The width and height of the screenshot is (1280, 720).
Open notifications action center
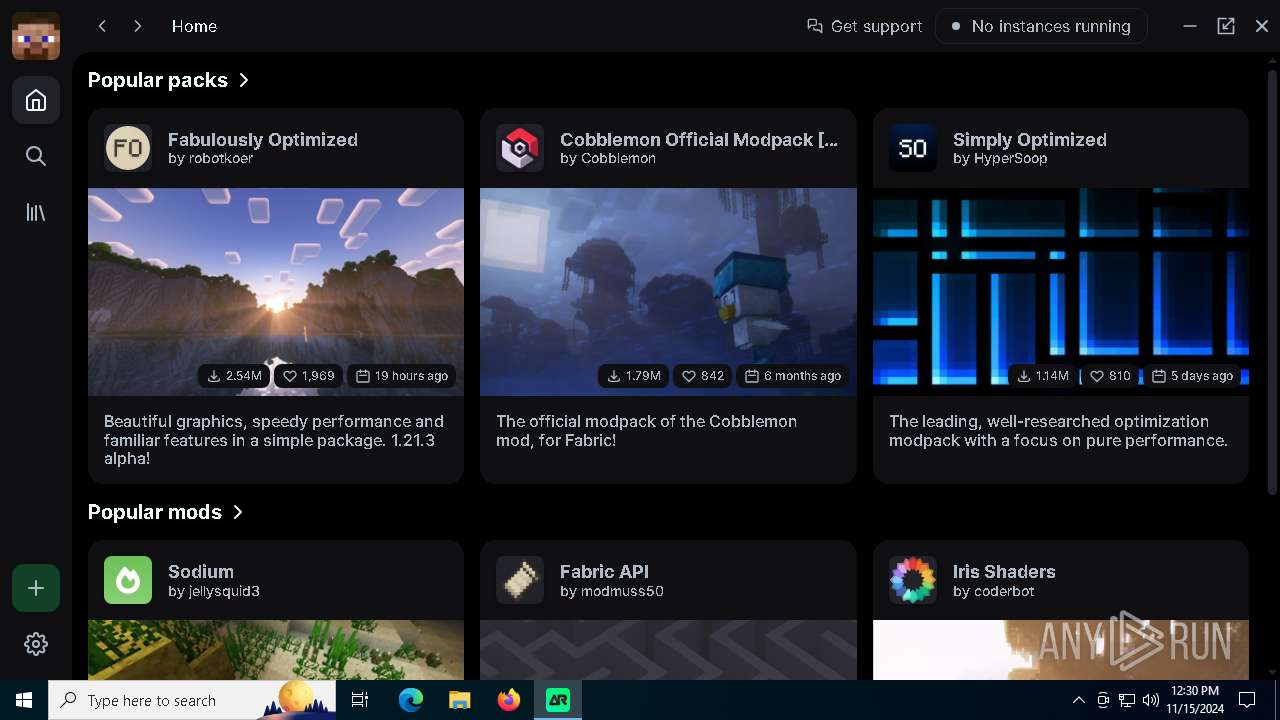1247,700
